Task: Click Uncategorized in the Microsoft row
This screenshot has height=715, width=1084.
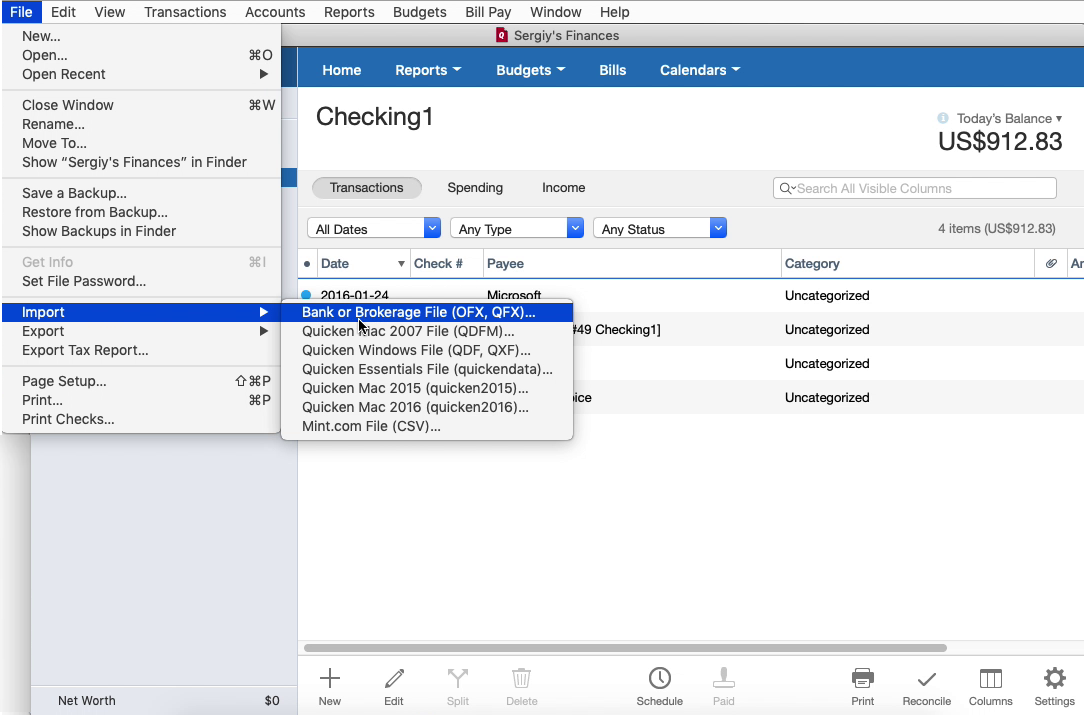Action: 827,295
